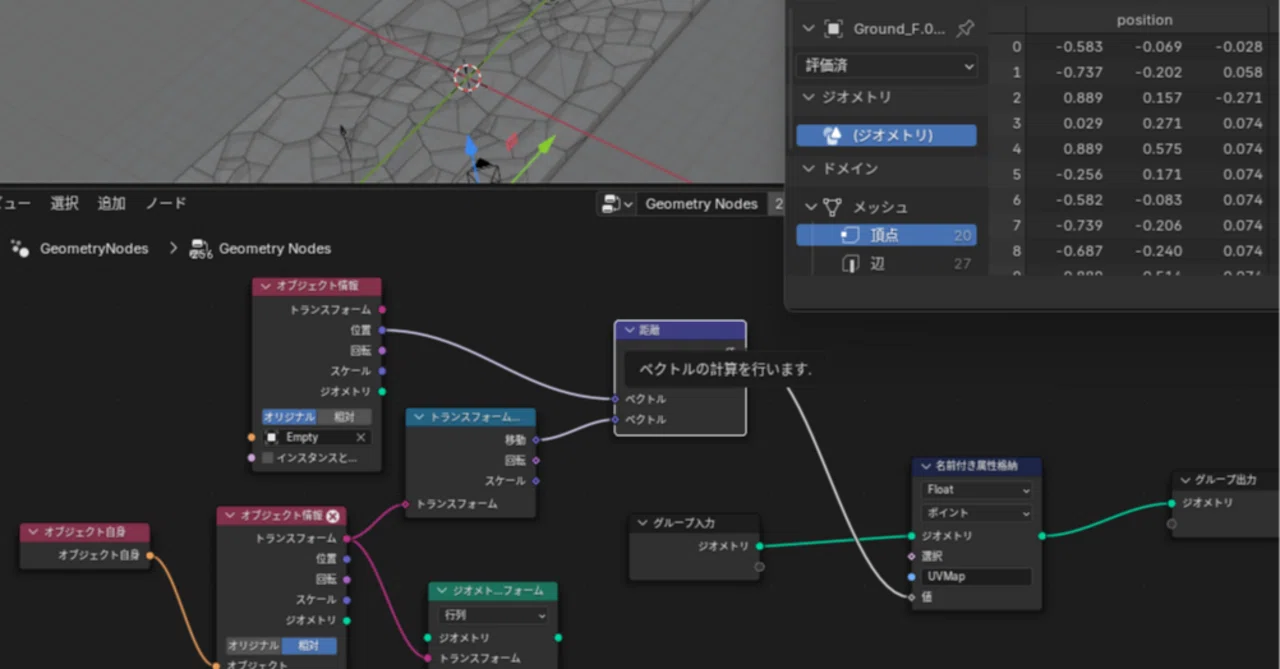Click the object icon beside Ground_F.0
Screen dimensions: 1280x669
834,29
